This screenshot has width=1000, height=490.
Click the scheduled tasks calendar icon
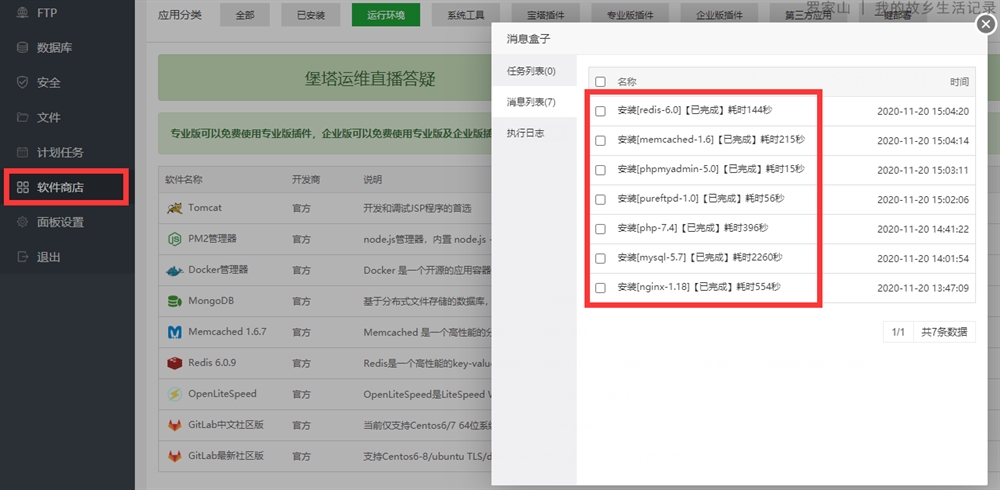click(x=22, y=152)
